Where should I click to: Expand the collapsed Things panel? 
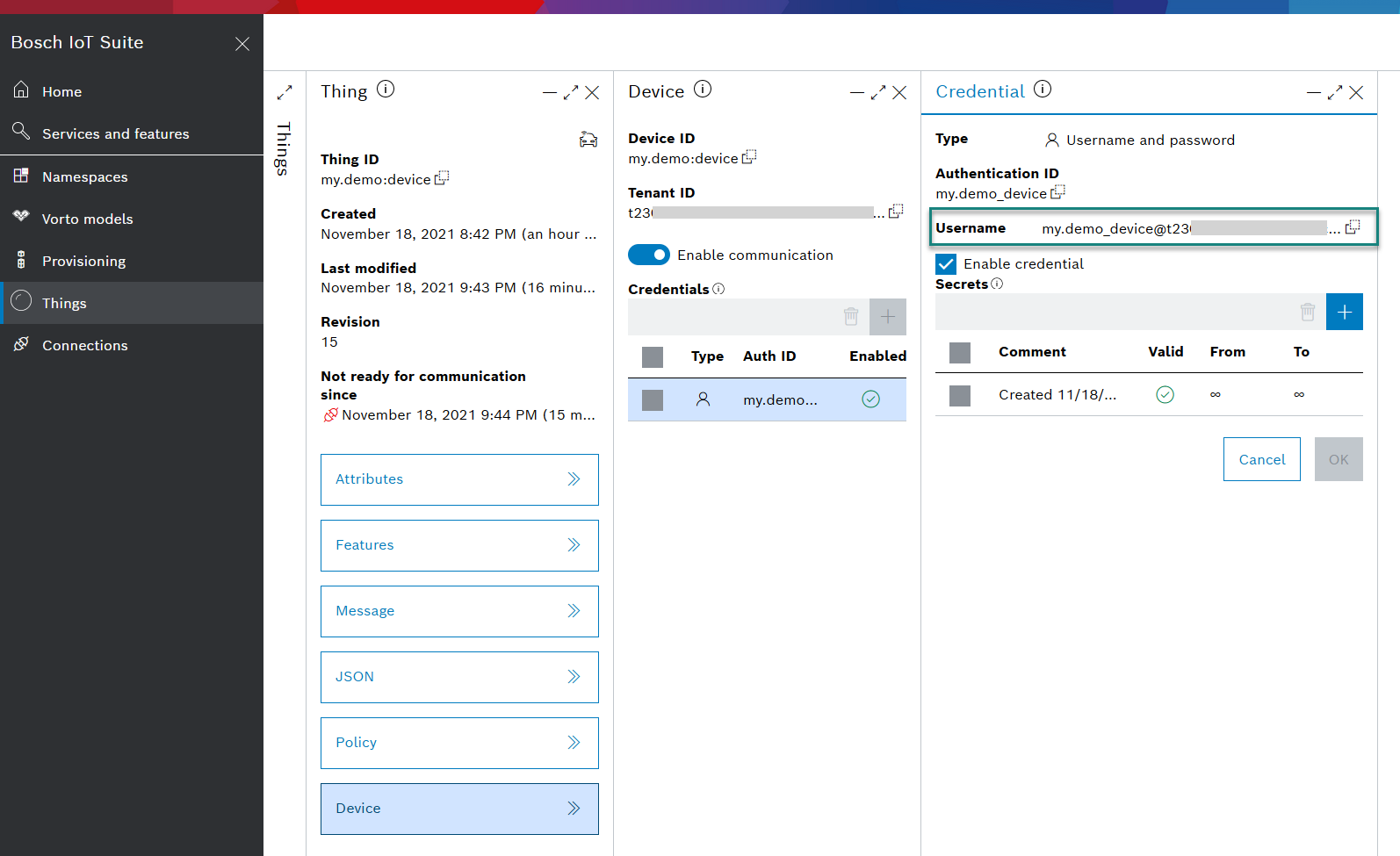point(285,92)
